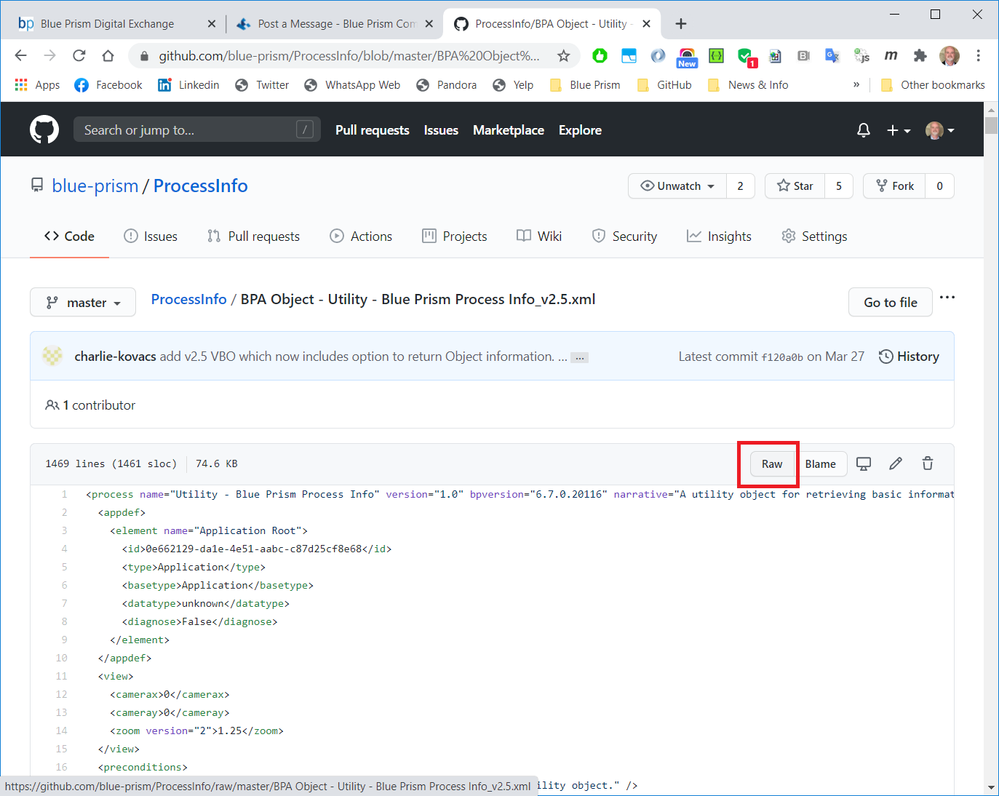Fork the repository
The height and width of the screenshot is (796, 999).
pyautogui.click(x=895, y=186)
